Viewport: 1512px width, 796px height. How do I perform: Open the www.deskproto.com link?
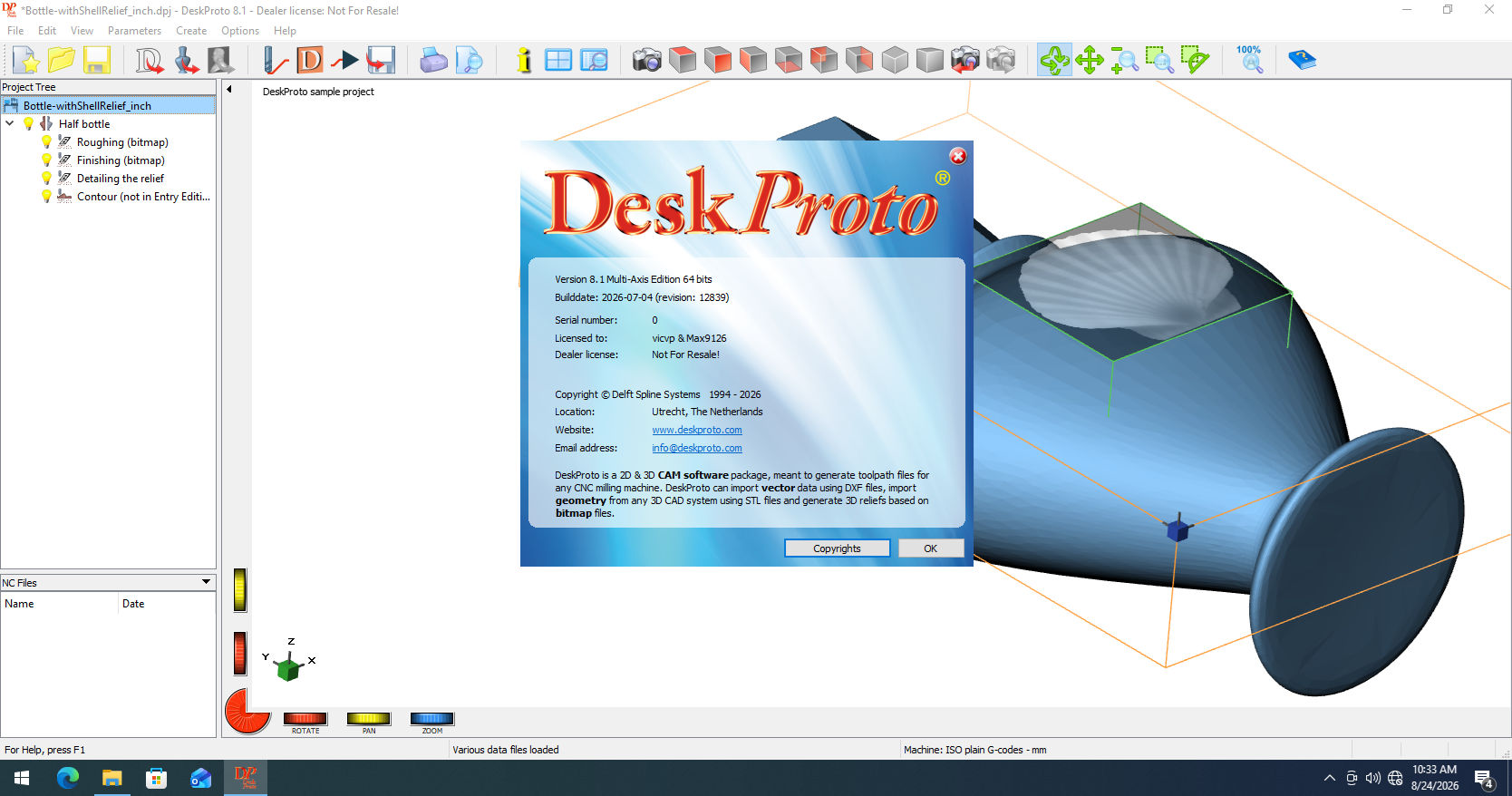[697, 430]
